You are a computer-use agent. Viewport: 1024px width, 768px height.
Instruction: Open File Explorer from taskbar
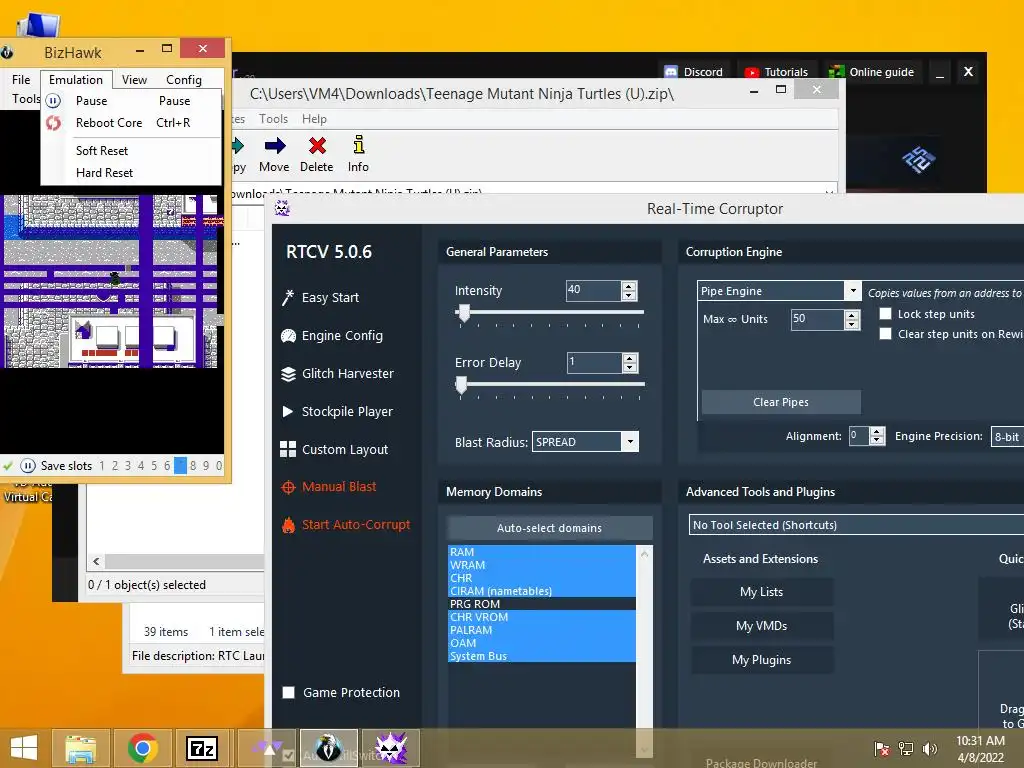(x=80, y=748)
